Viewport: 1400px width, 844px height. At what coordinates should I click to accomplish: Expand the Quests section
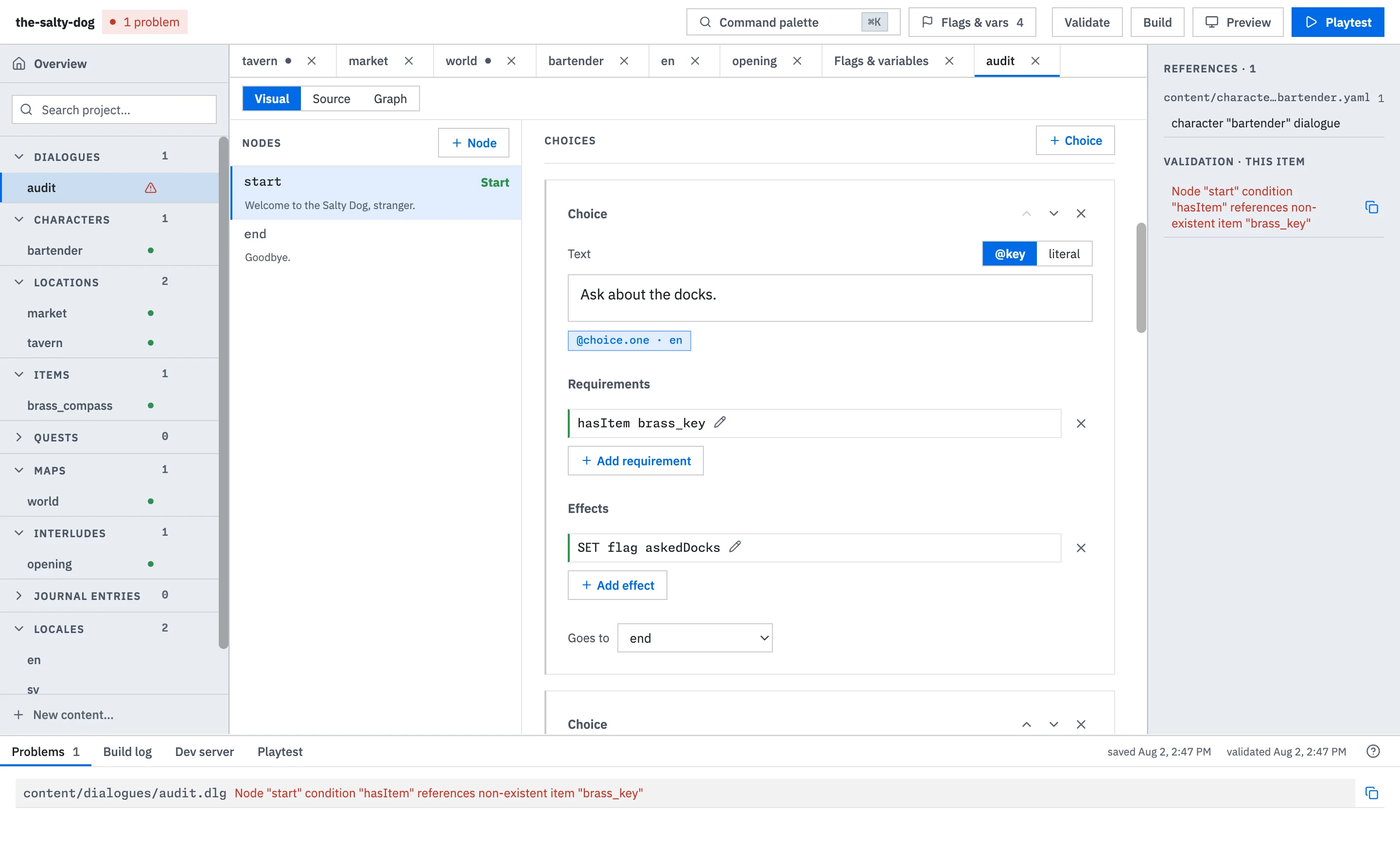click(x=19, y=437)
